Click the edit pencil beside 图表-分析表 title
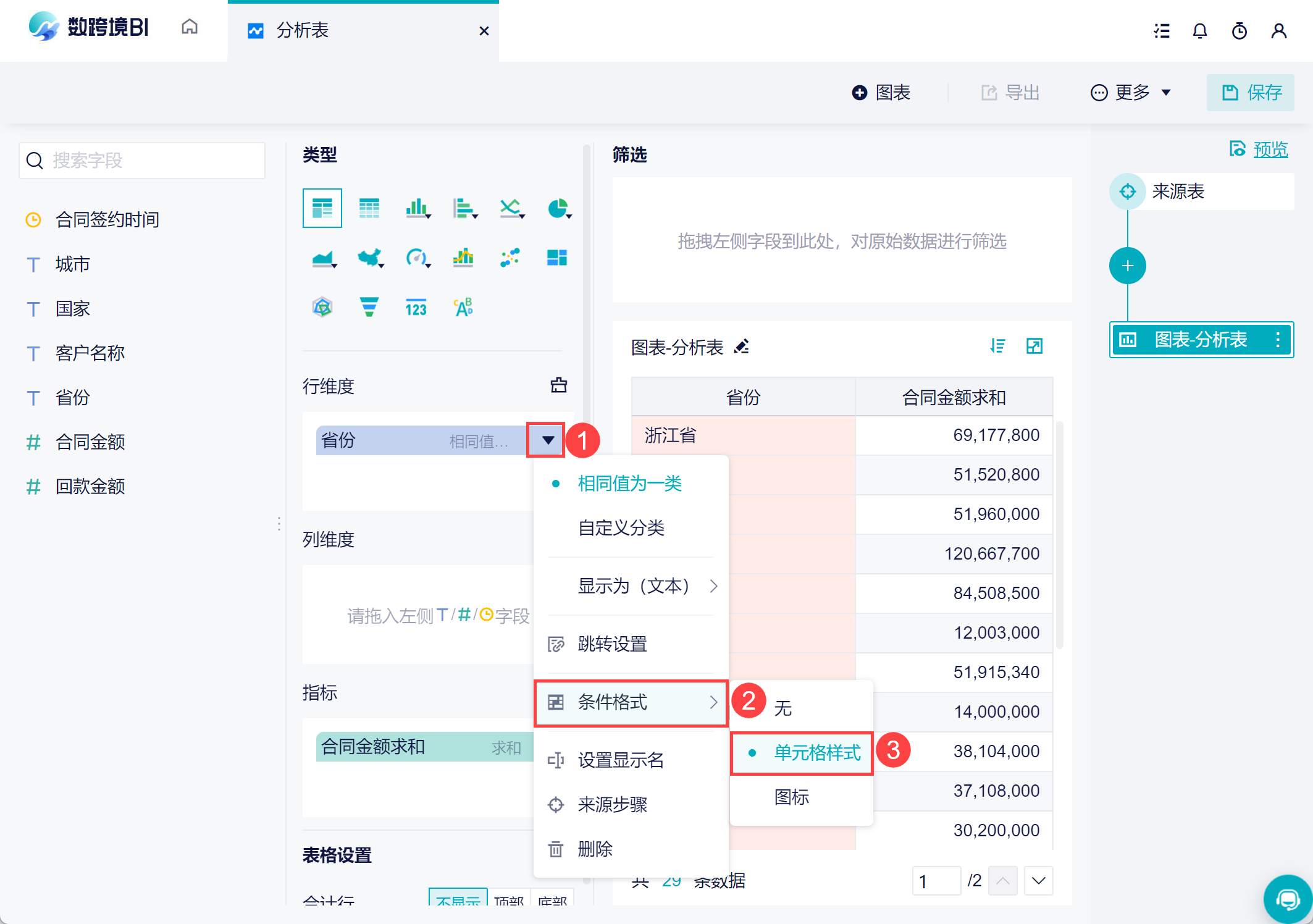Viewport: 1313px width, 924px height. [741, 346]
